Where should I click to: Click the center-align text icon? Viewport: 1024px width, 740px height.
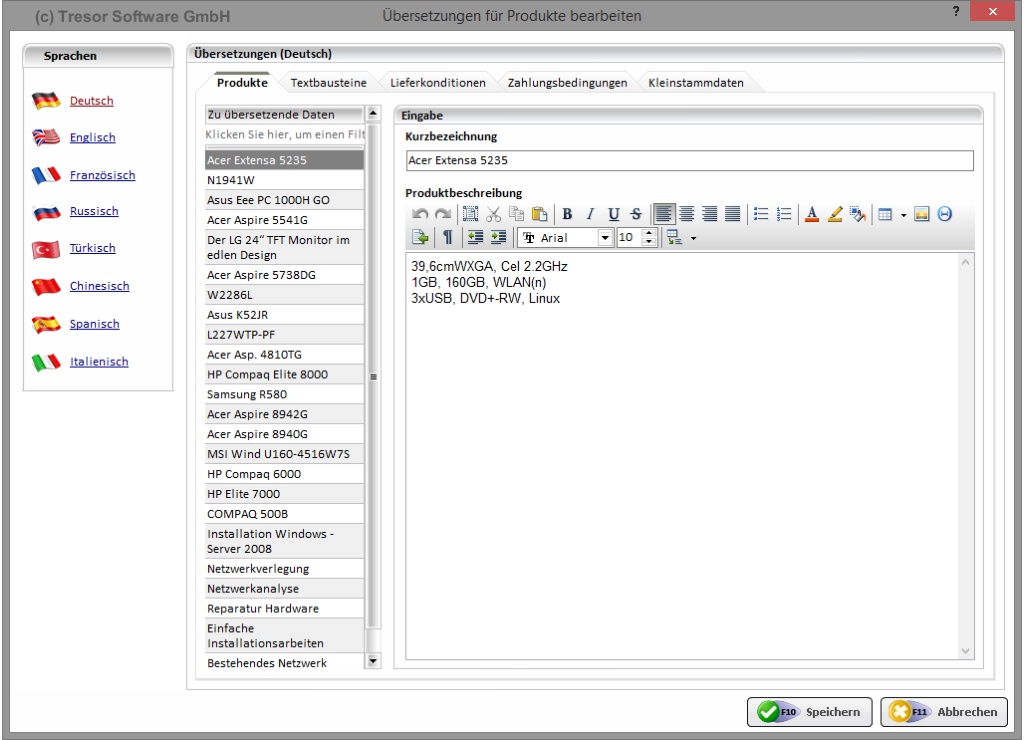pyautogui.click(x=687, y=213)
